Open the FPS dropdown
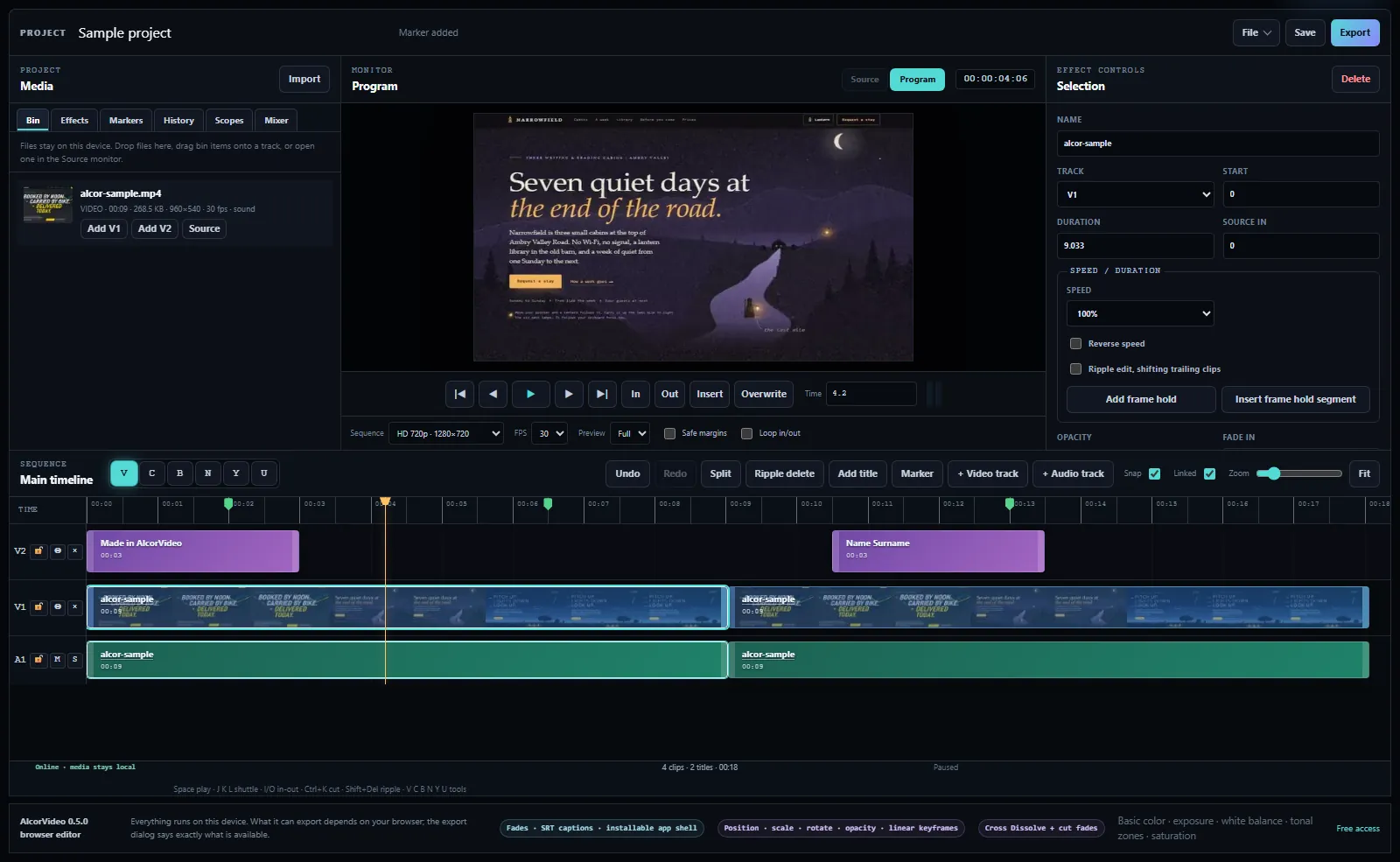 click(549, 433)
